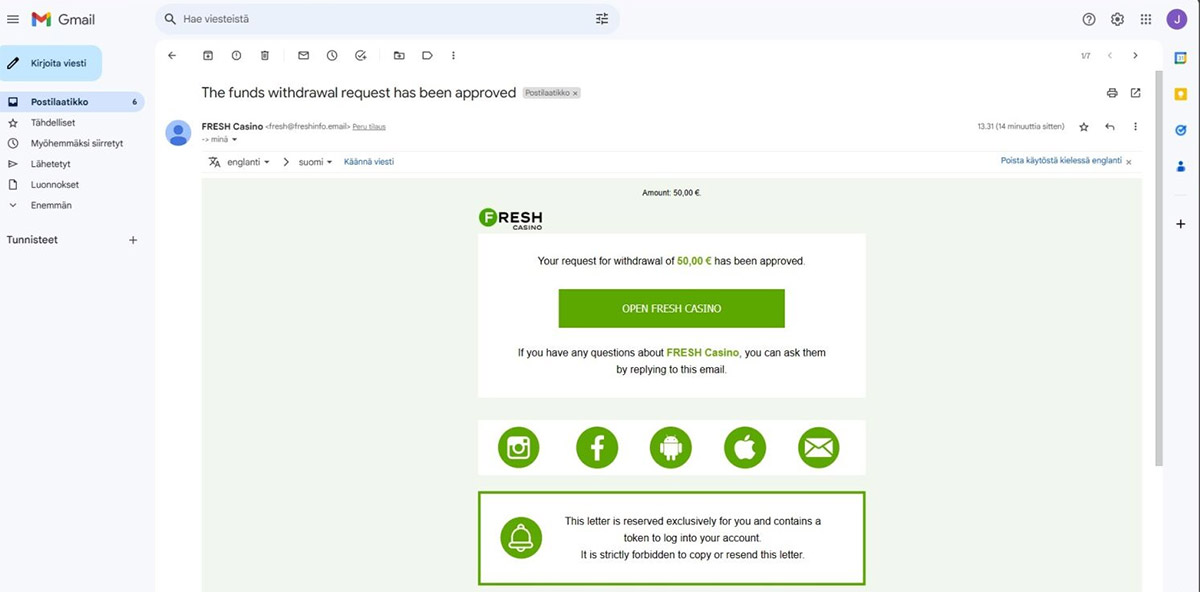This screenshot has width=1200, height=592.
Task: Open Contacts side panel
Action: click(x=1181, y=166)
